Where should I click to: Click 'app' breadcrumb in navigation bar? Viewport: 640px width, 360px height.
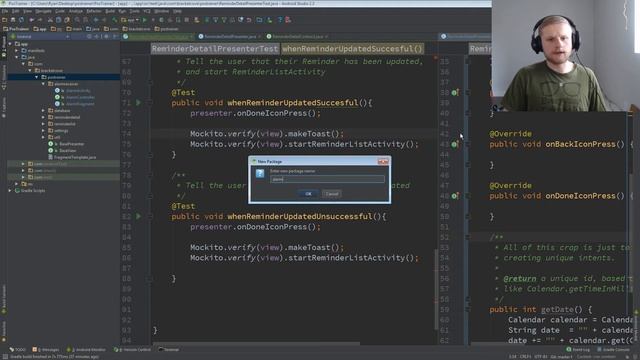coord(40,29)
